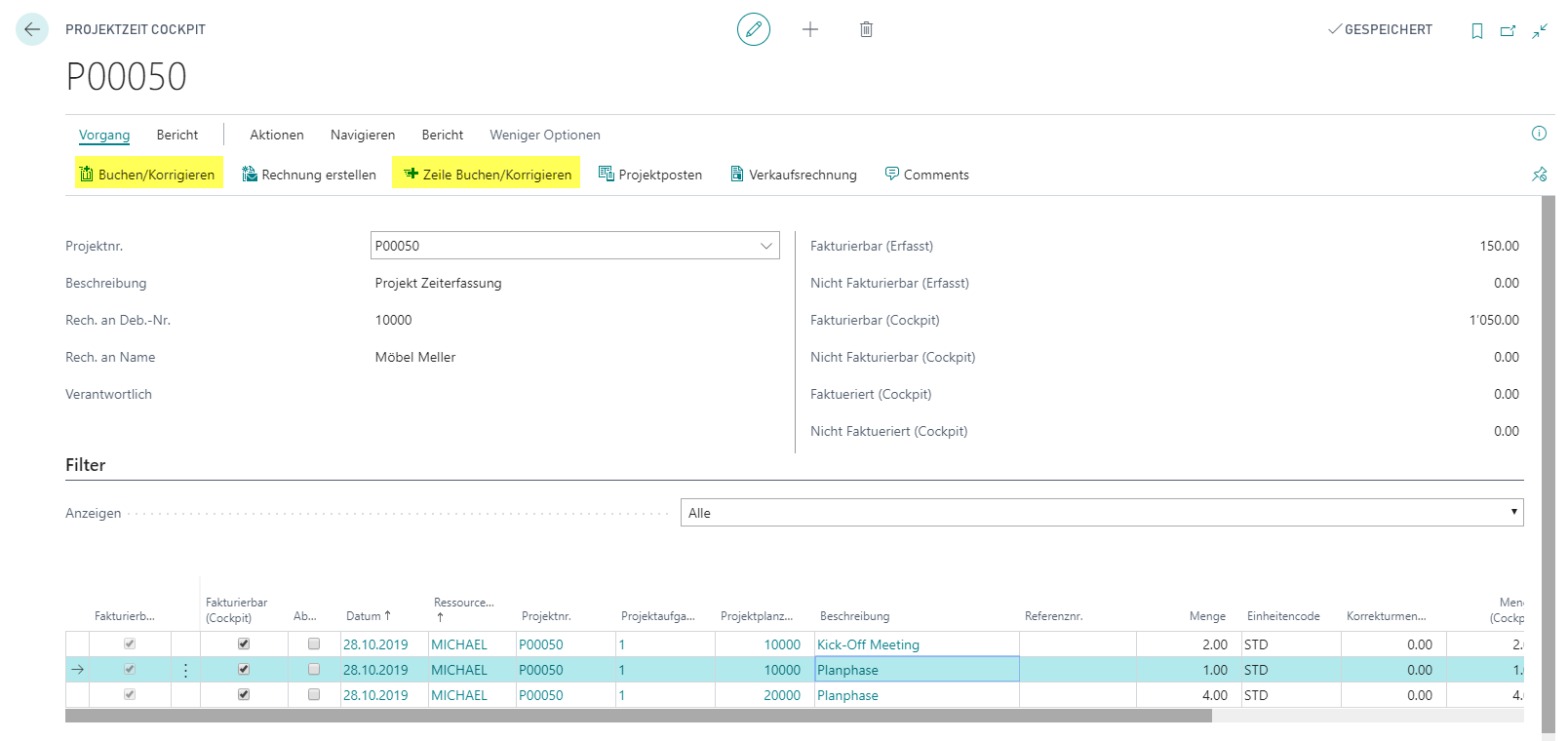This screenshot has width=1568, height=741.
Task: Click the date 28.10.2019 in the Kick-Off Meeting row
Action: coord(375,644)
